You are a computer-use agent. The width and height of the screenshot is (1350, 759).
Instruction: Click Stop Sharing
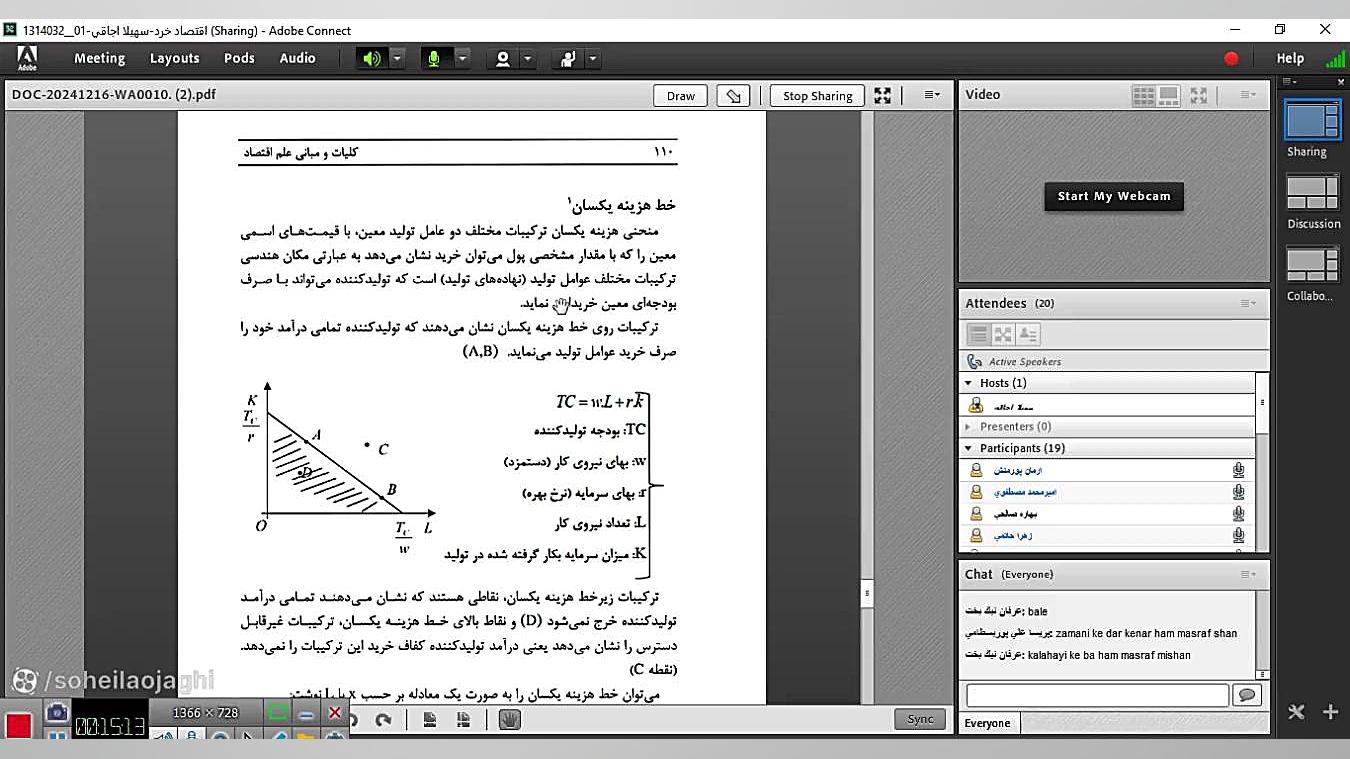coord(818,96)
